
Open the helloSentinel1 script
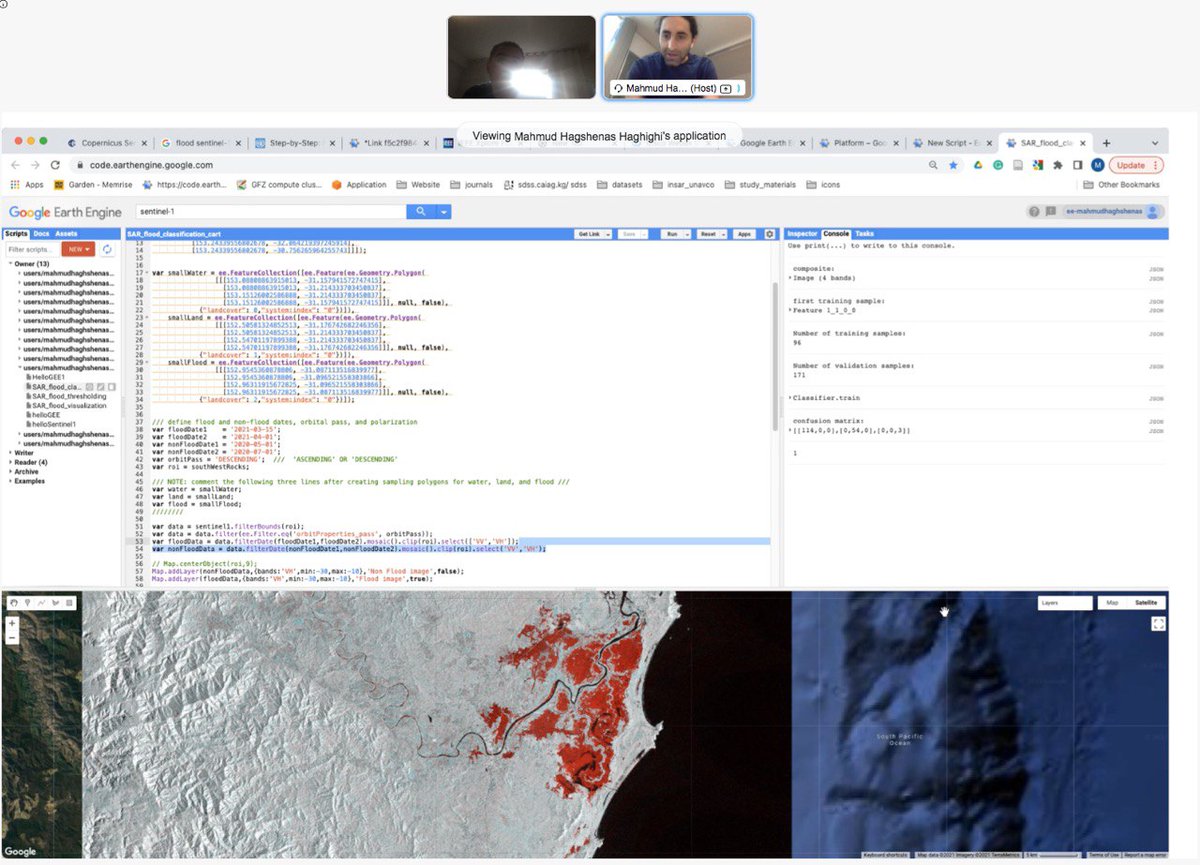54,424
